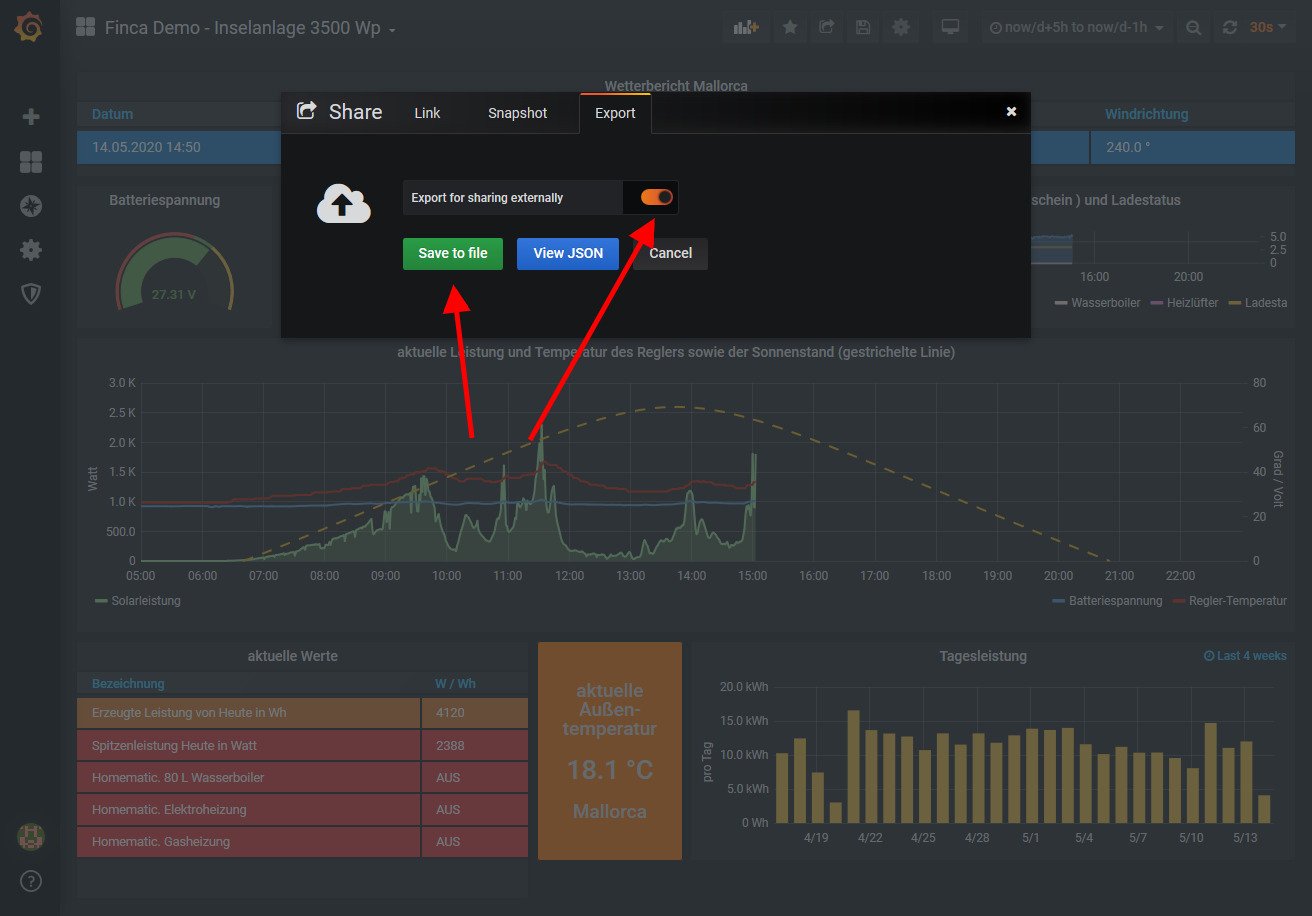Open the Explore compass icon
Image resolution: width=1312 pixels, height=916 pixels.
(31, 206)
